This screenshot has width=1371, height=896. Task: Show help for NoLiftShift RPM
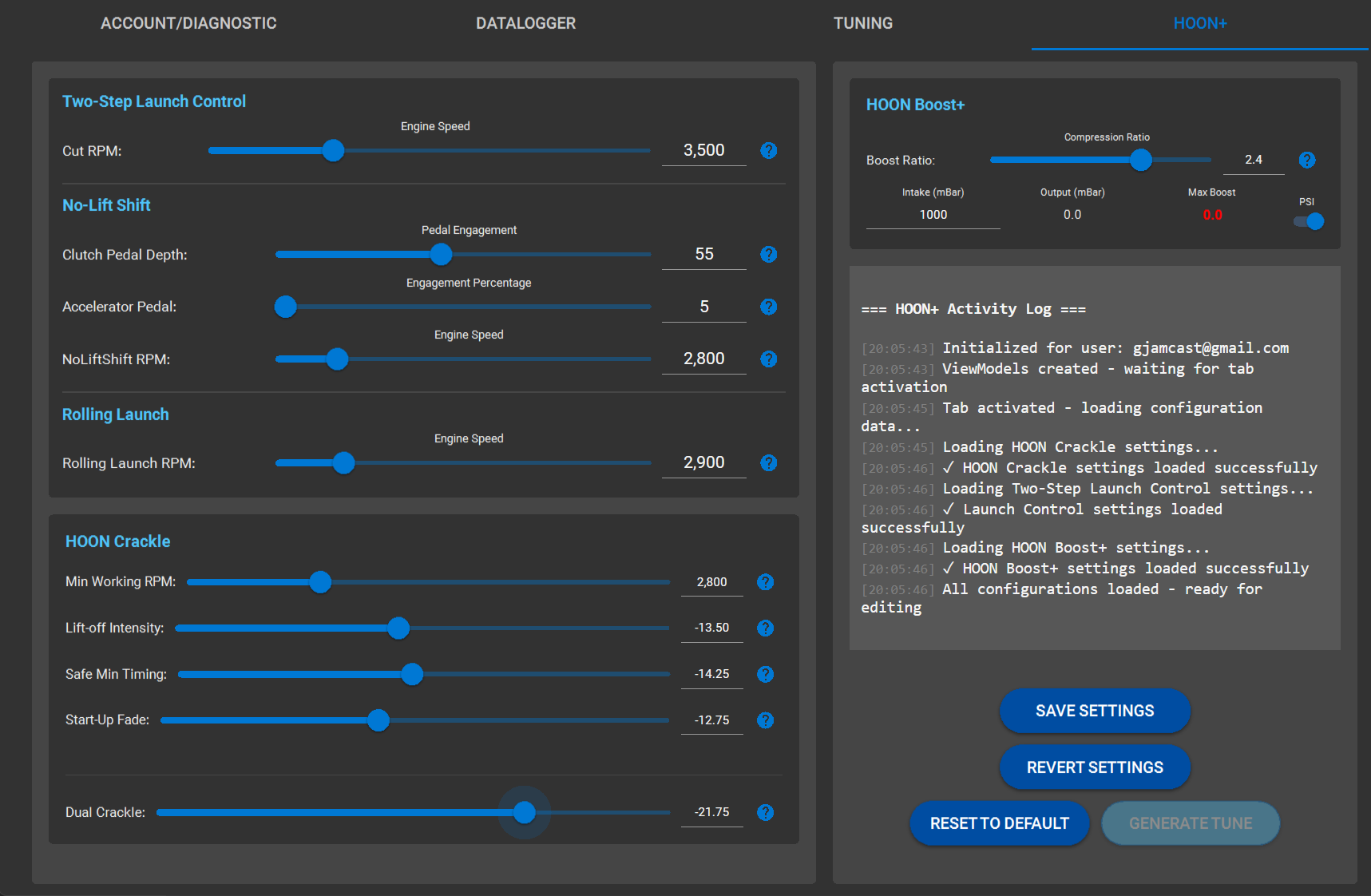(768, 359)
